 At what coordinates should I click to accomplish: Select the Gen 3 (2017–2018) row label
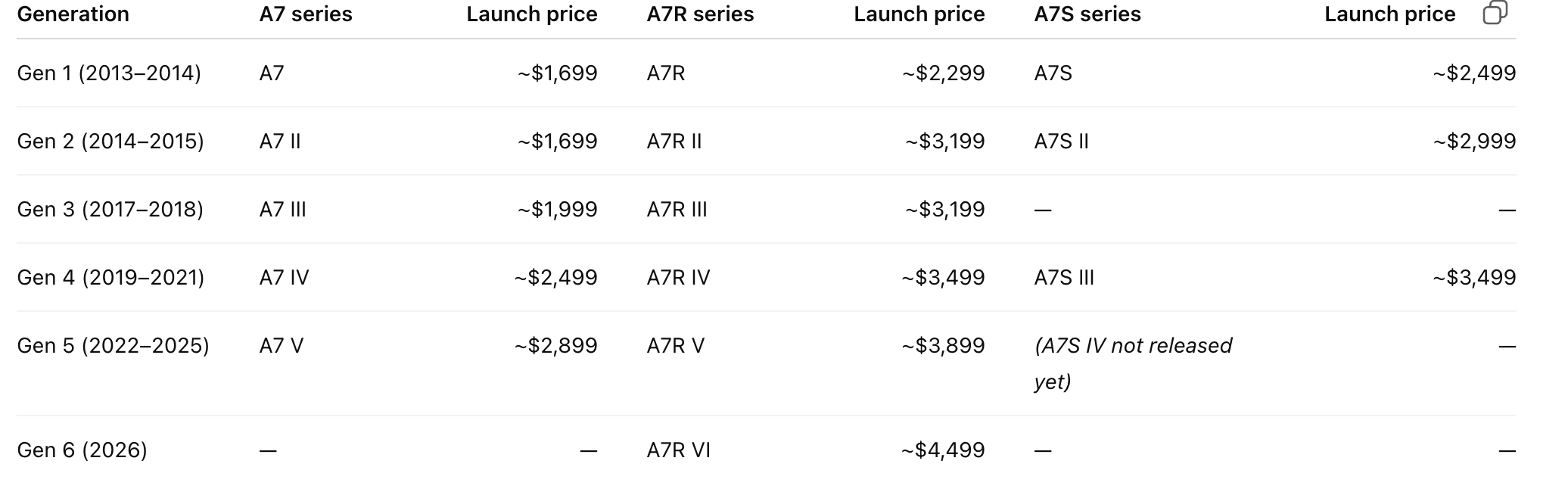click(x=110, y=210)
